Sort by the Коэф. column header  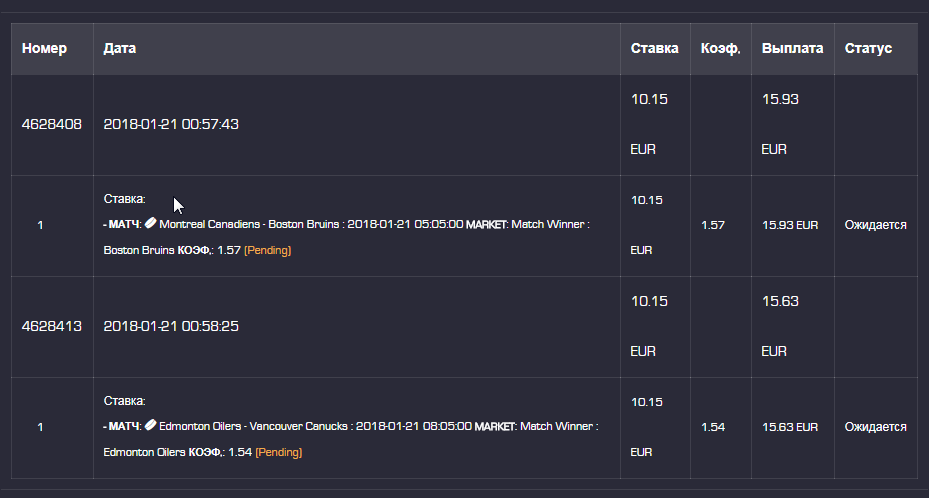point(720,48)
